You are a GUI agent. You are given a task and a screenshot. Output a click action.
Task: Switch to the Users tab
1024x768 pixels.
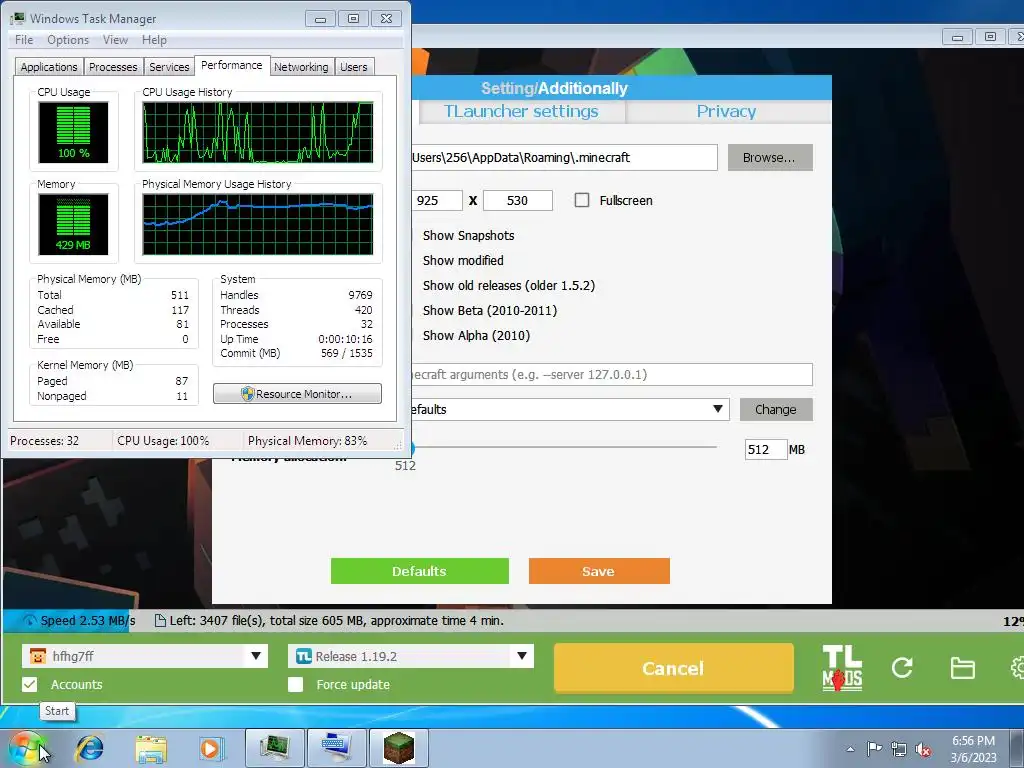pyautogui.click(x=353, y=67)
